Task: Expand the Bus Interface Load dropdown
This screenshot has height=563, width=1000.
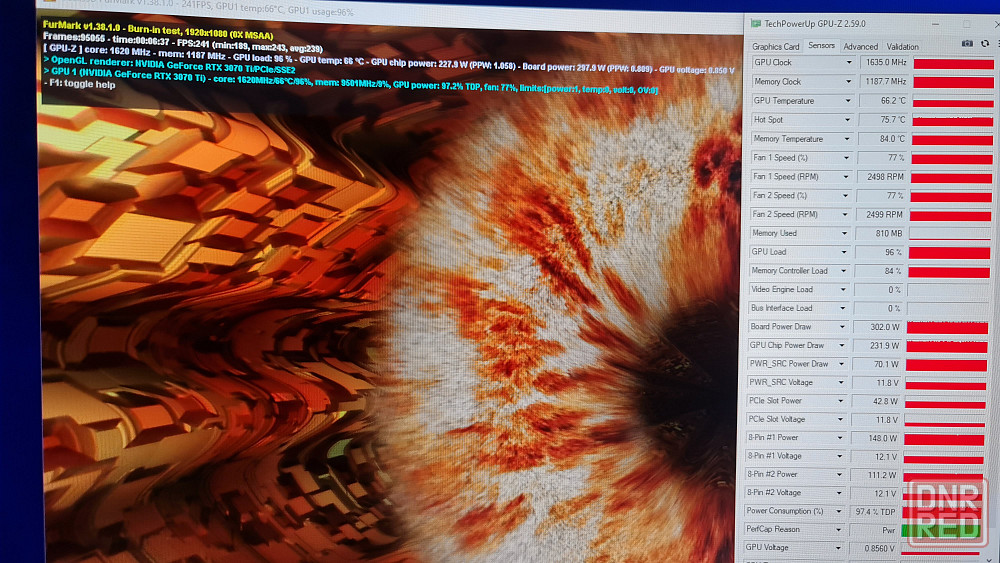Action: click(842, 308)
